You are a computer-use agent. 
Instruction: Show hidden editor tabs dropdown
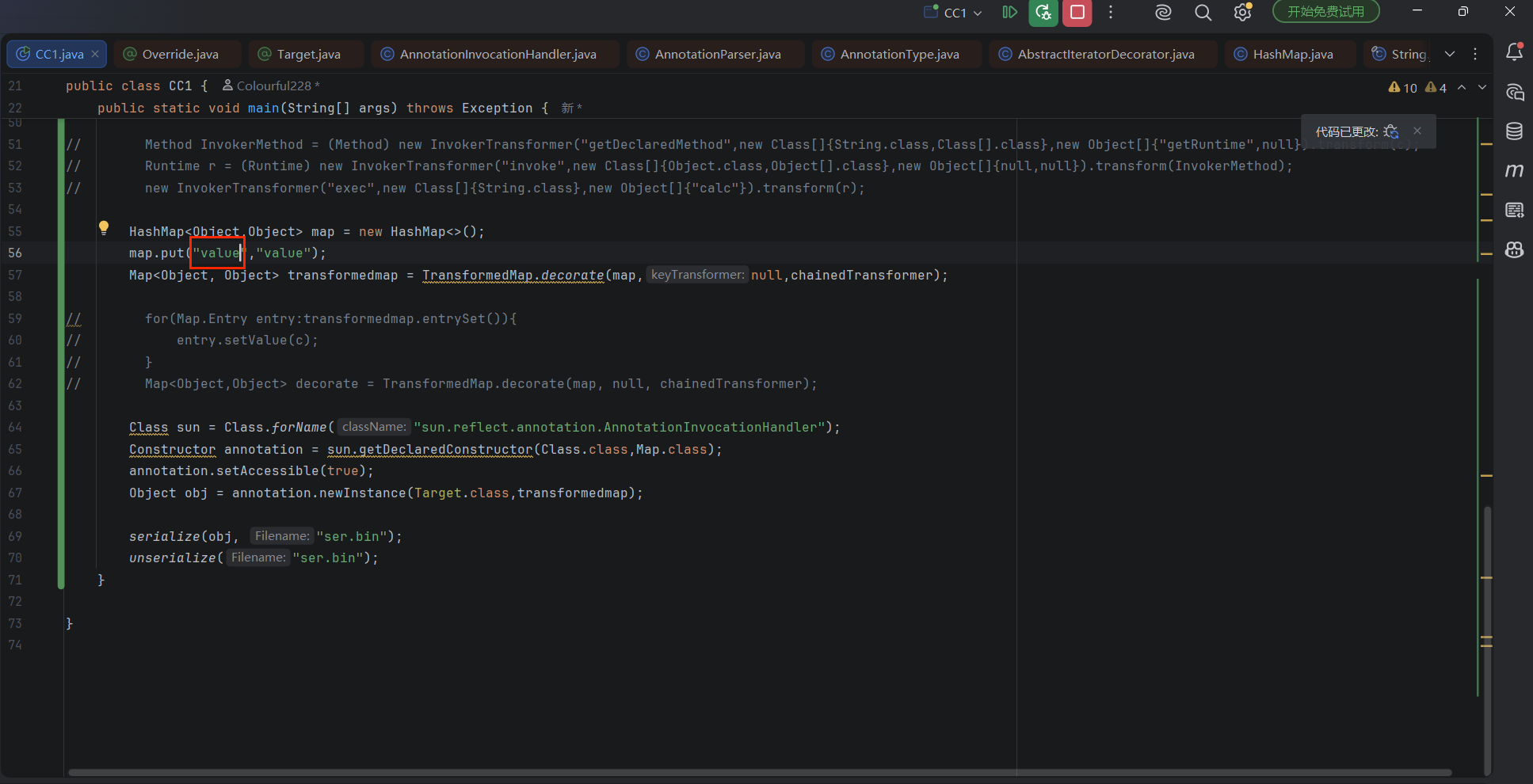[1450, 54]
